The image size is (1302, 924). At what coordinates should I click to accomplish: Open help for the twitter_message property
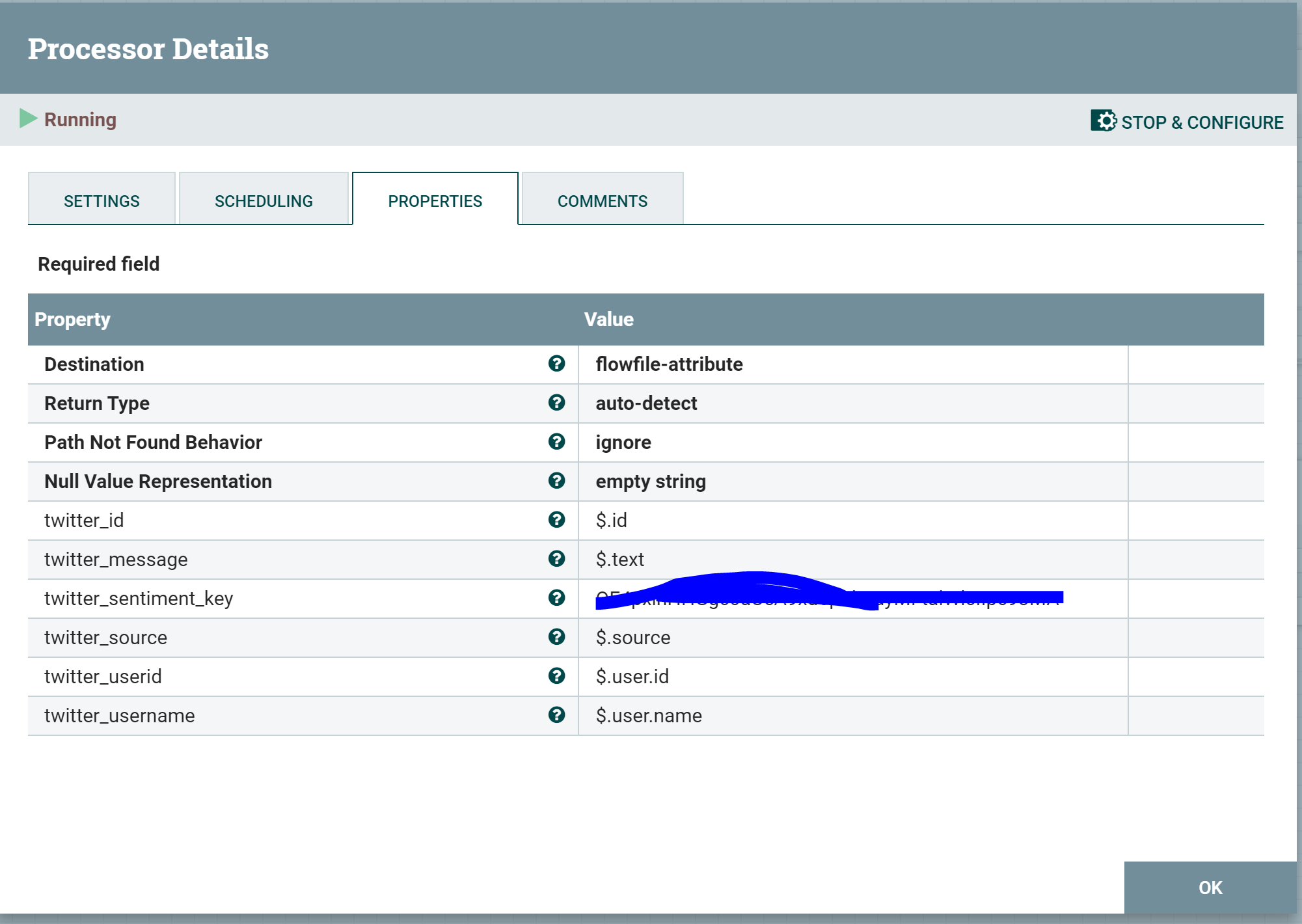pyautogui.click(x=556, y=559)
